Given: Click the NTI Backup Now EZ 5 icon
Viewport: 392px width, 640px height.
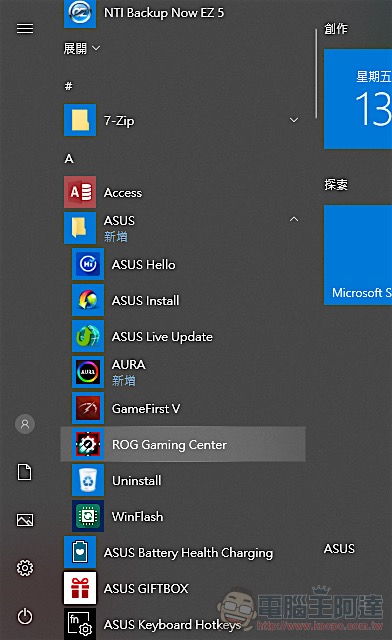Looking at the screenshot, I should [80, 13].
